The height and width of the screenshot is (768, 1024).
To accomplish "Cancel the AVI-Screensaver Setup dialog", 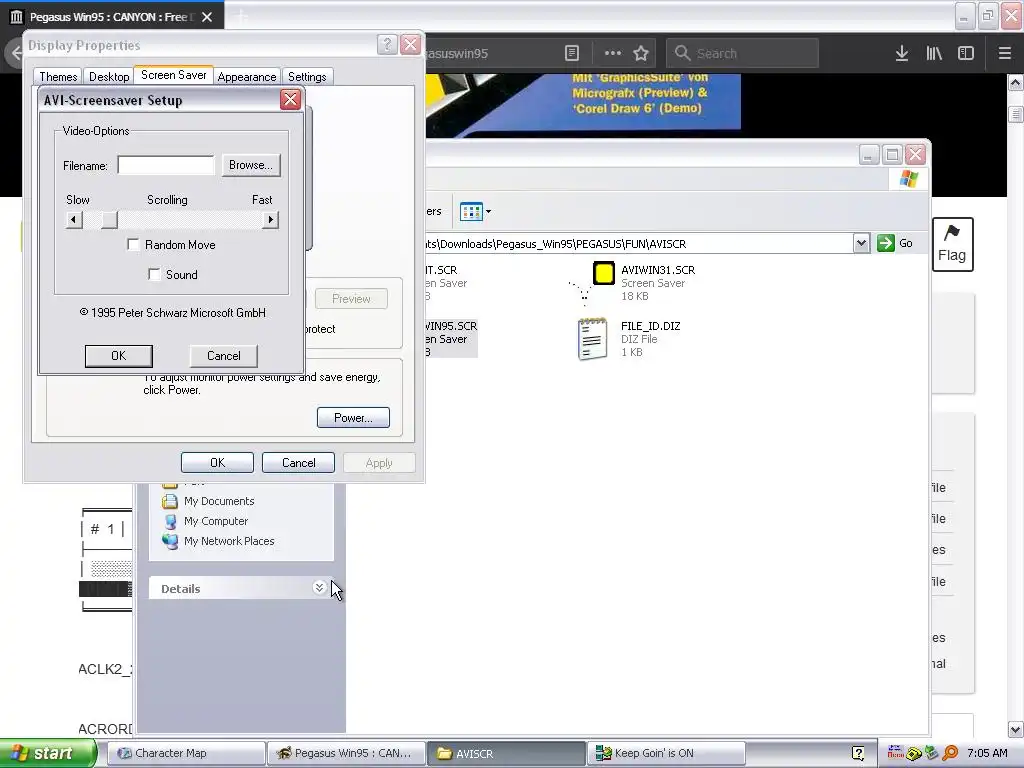I will point(224,356).
